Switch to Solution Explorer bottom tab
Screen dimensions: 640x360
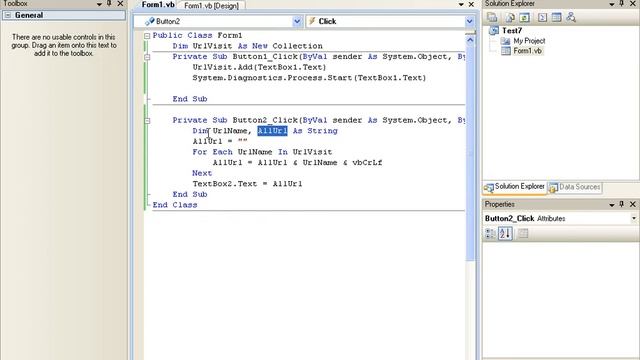tap(515, 187)
